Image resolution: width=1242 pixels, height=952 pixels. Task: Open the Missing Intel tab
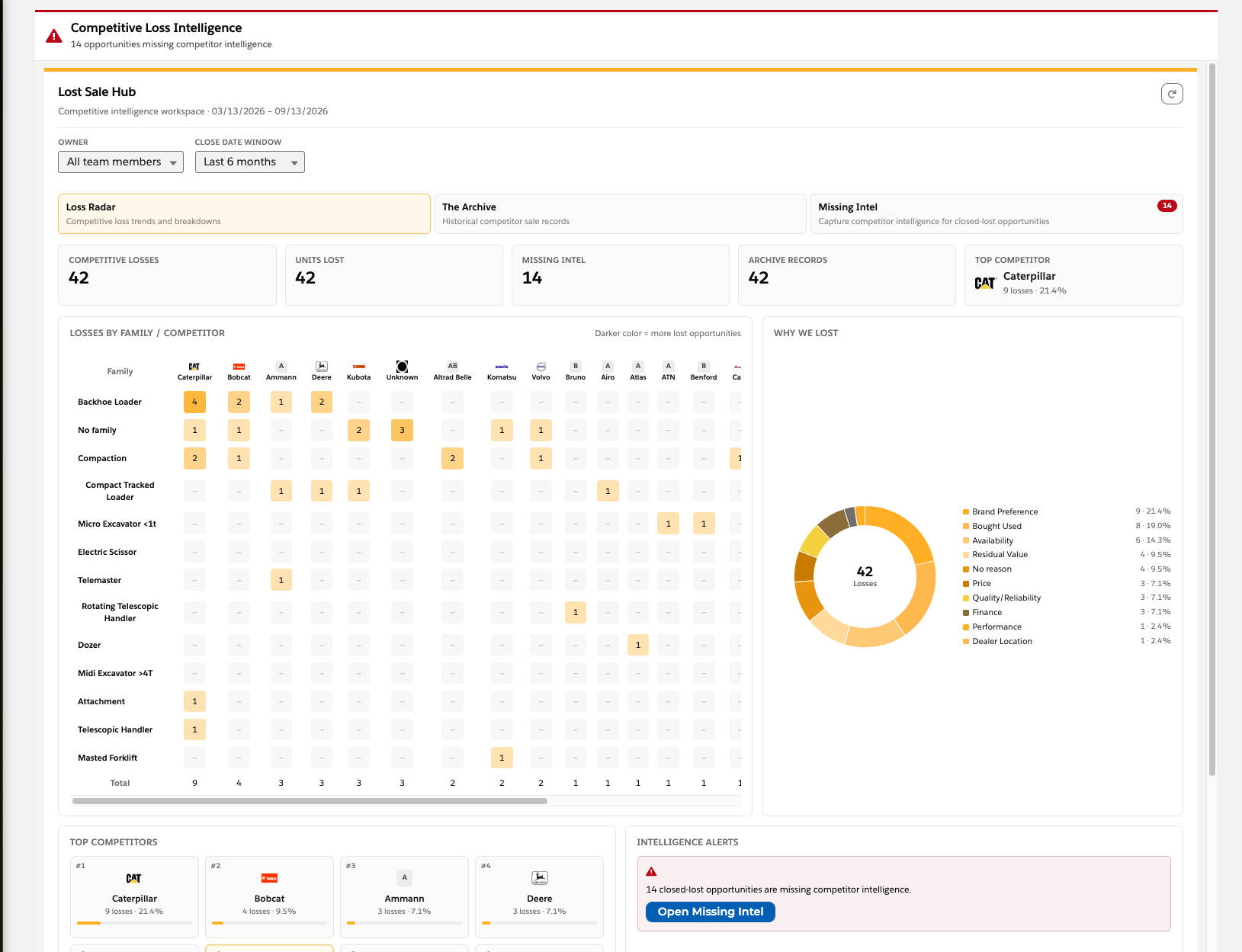point(996,213)
